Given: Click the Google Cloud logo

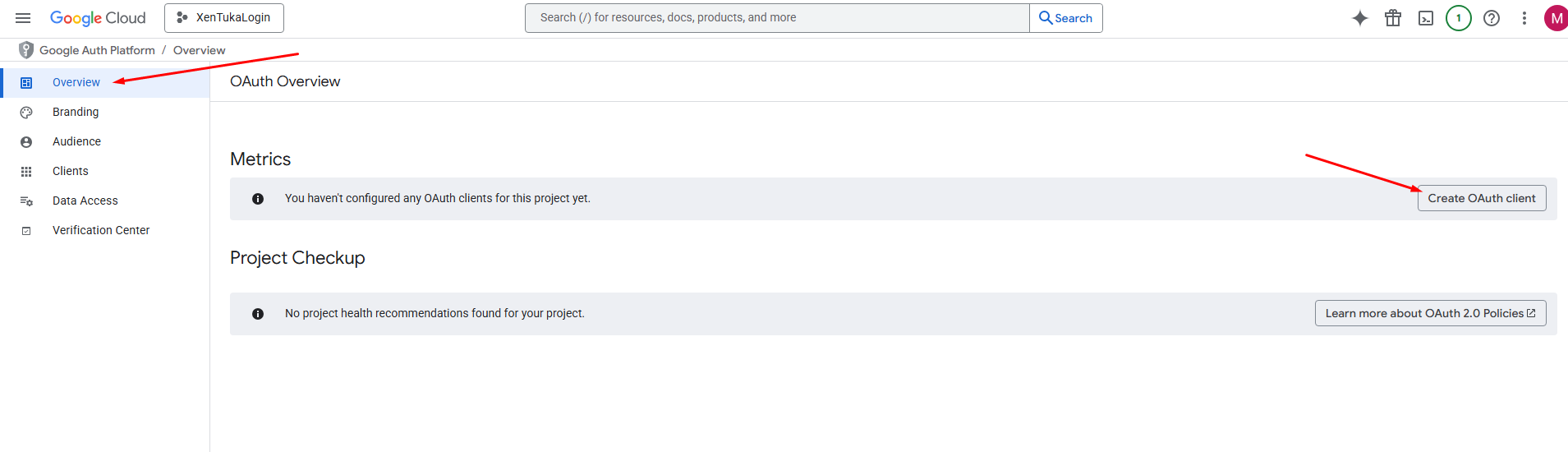Looking at the screenshot, I should (x=98, y=18).
